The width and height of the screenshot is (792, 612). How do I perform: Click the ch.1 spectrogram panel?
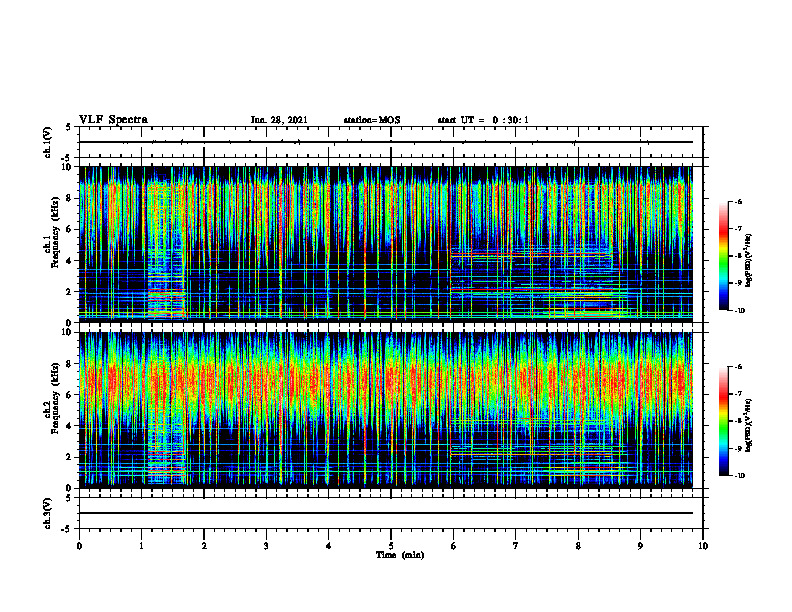pos(386,244)
